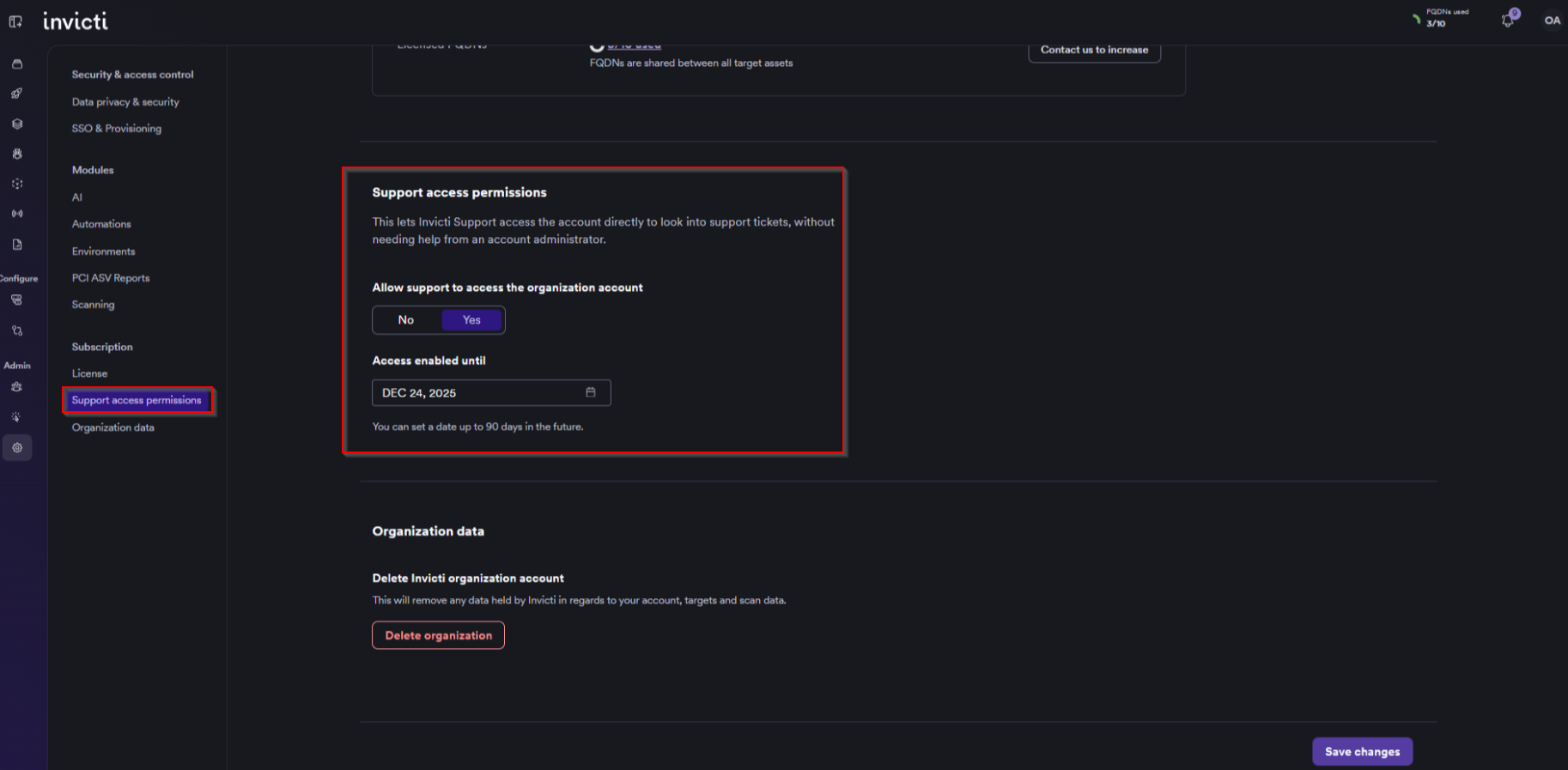Click the Configure label in left rail
The width and height of the screenshot is (1568, 770).
[x=18, y=278]
